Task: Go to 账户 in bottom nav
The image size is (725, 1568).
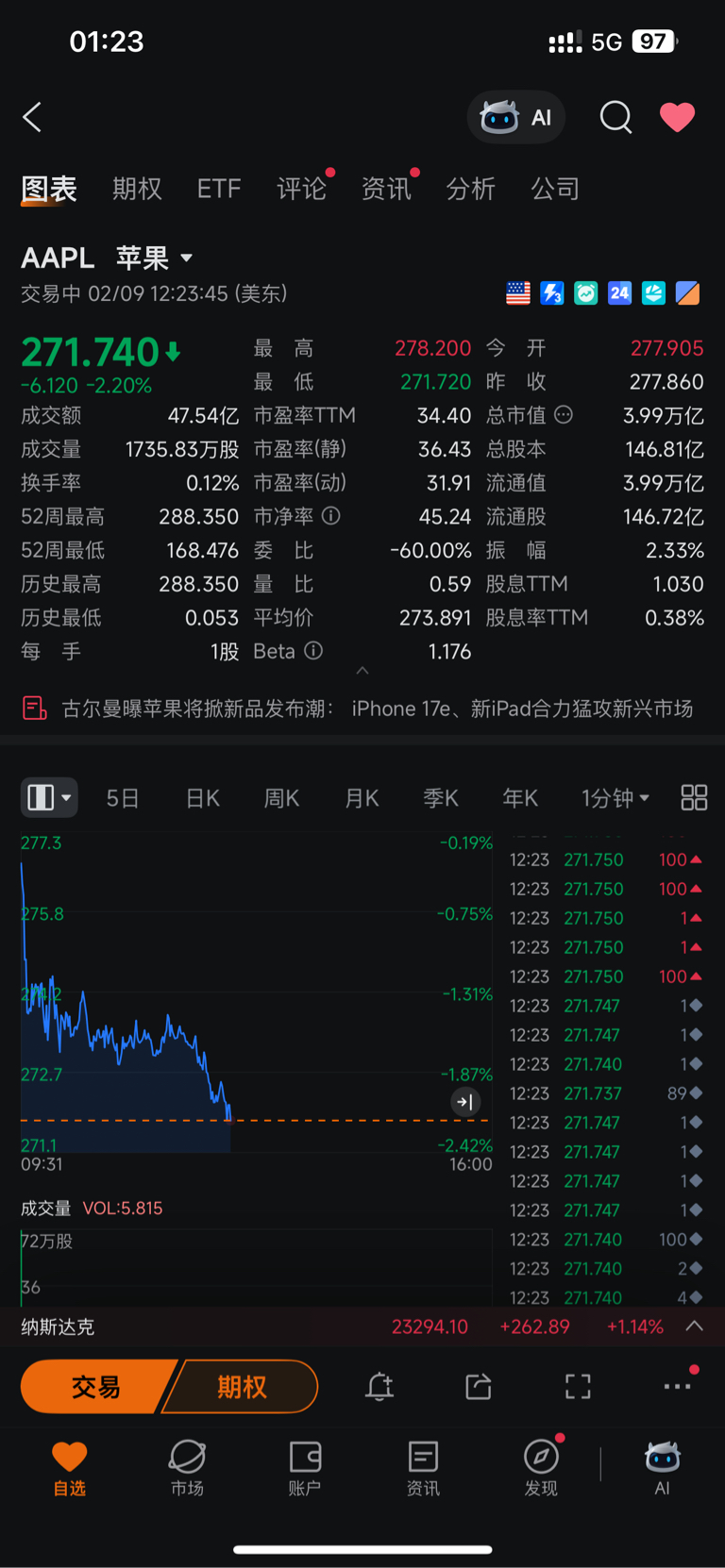Action: click(x=305, y=1468)
